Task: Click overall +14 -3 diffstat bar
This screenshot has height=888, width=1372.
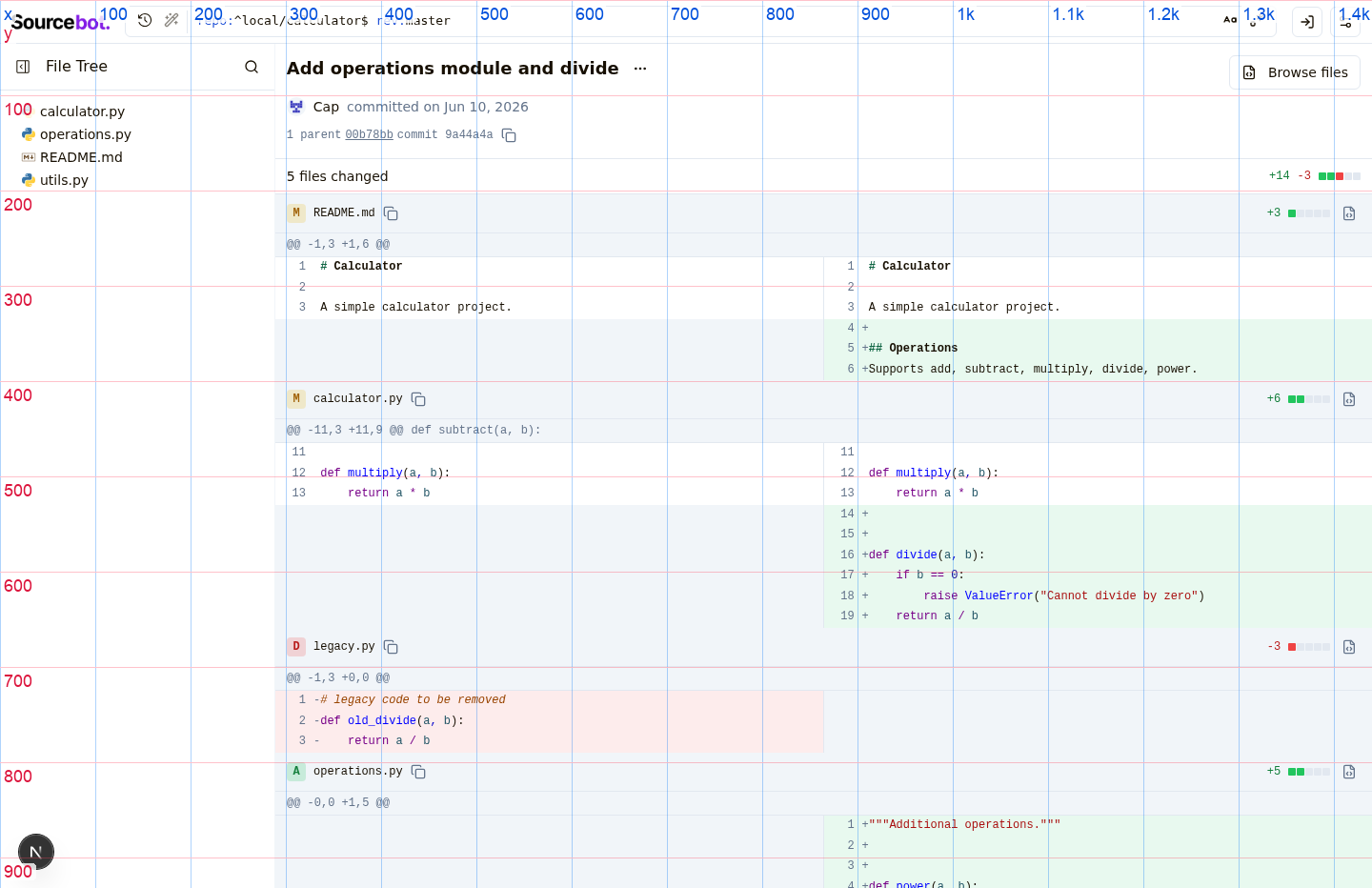Action: tap(1340, 176)
